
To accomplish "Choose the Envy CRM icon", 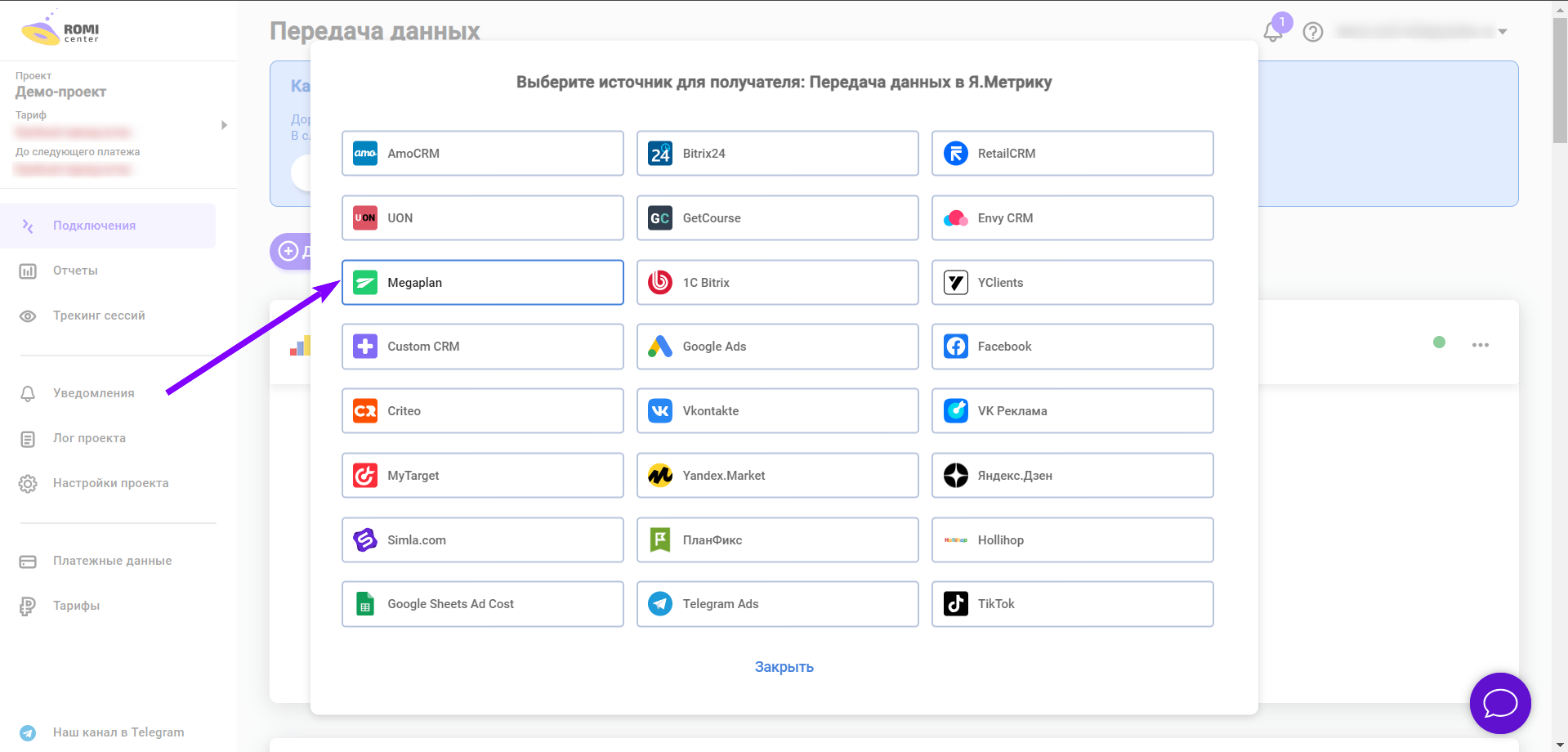I will pos(955,217).
